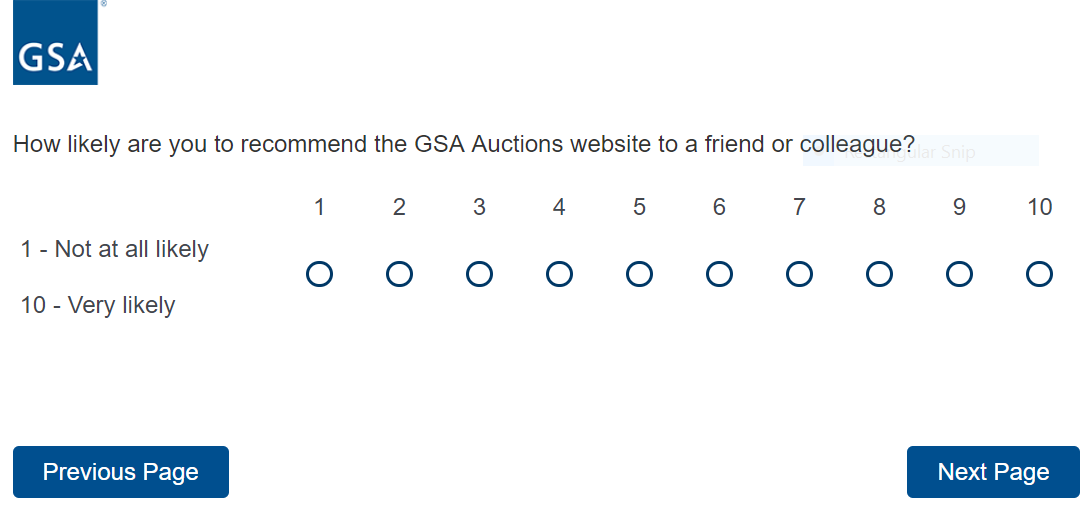Viewport: 1087px width, 523px height.
Task: Select the rating 7 radio circle
Action: tap(799, 274)
